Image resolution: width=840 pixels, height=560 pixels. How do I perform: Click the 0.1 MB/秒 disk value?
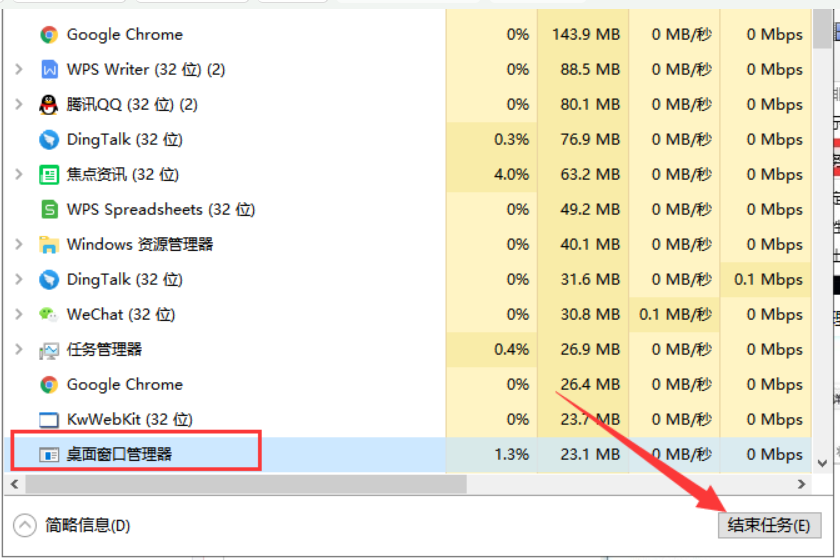coord(675,315)
